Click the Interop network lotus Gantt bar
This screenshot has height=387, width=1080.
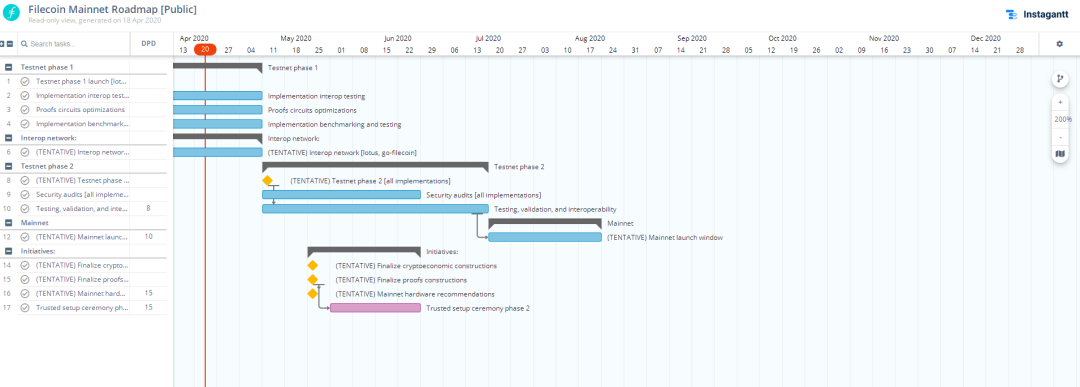tap(218, 152)
